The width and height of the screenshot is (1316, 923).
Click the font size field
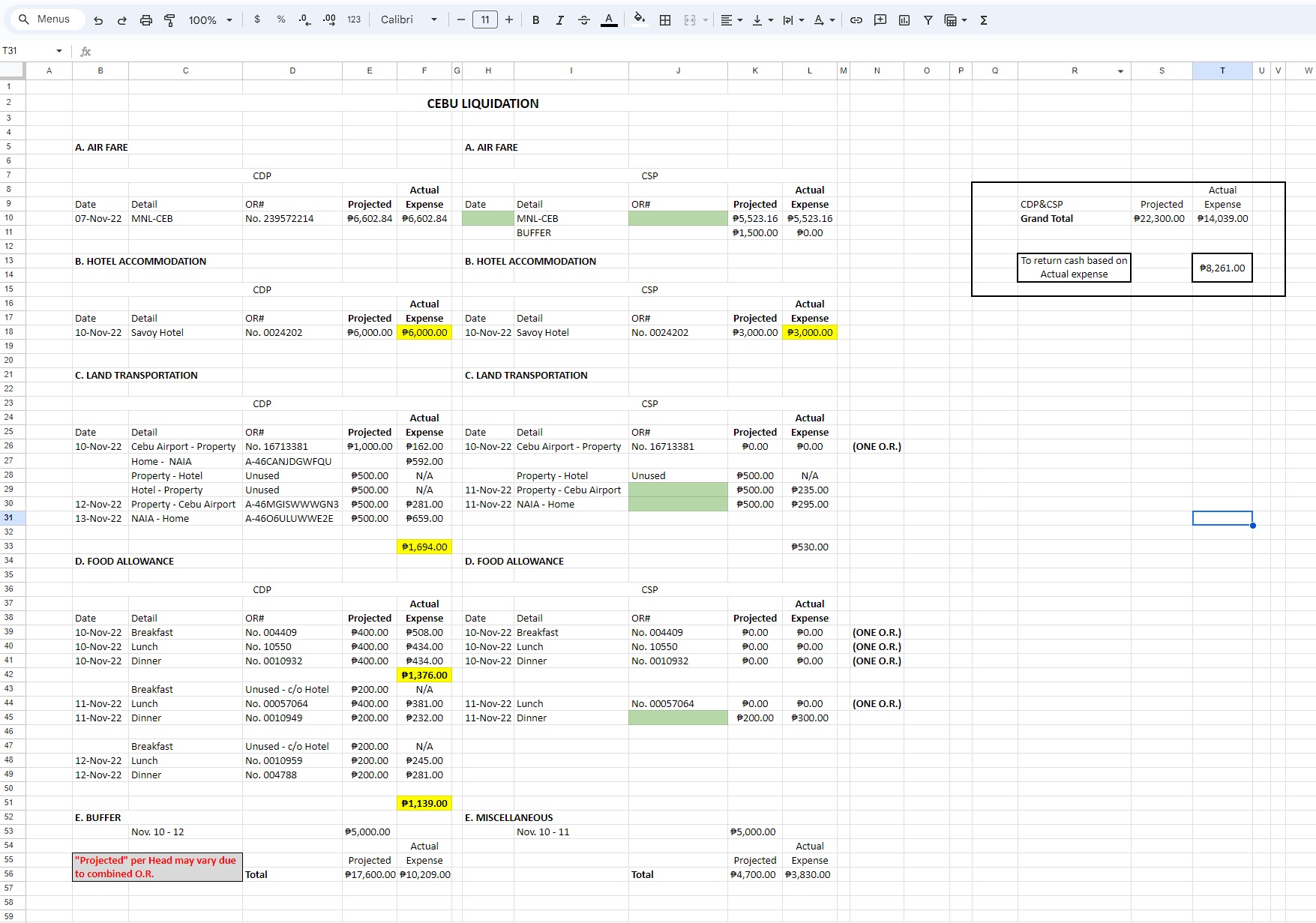coord(485,19)
